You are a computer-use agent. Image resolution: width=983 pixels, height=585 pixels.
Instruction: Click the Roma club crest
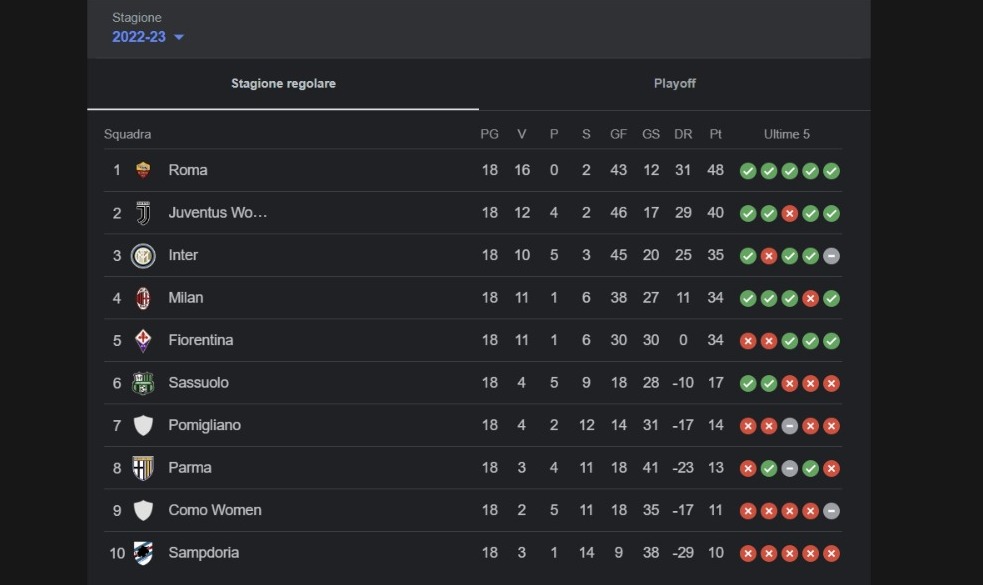(x=143, y=170)
